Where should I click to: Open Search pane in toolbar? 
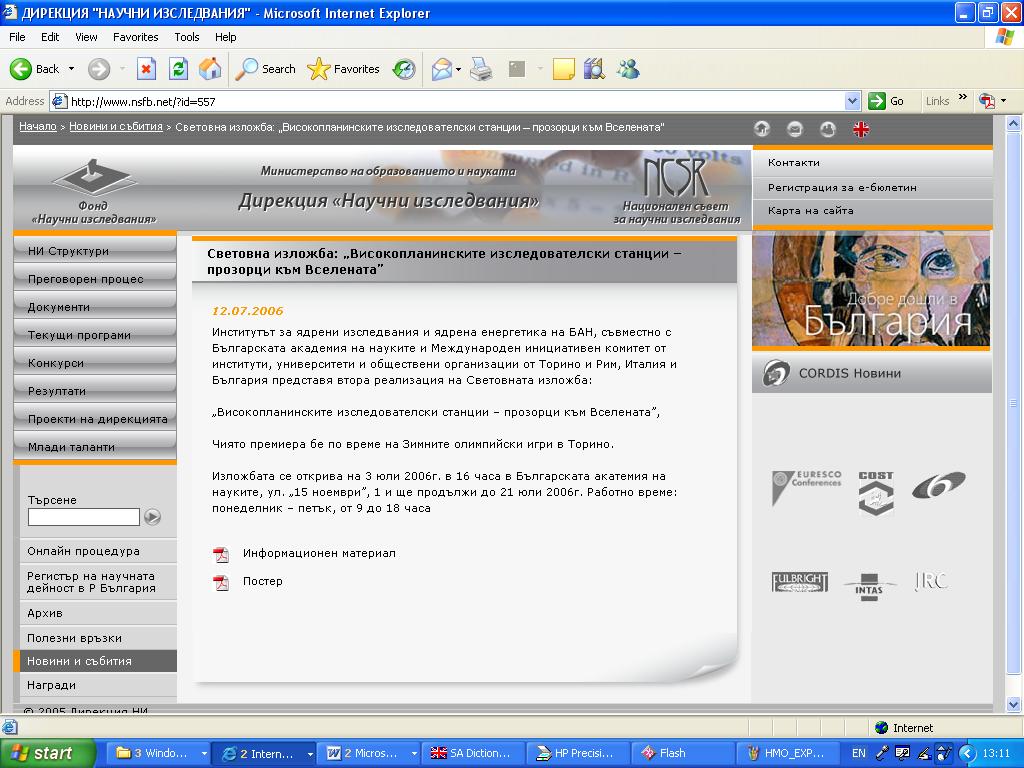click(x=265, y=69)
